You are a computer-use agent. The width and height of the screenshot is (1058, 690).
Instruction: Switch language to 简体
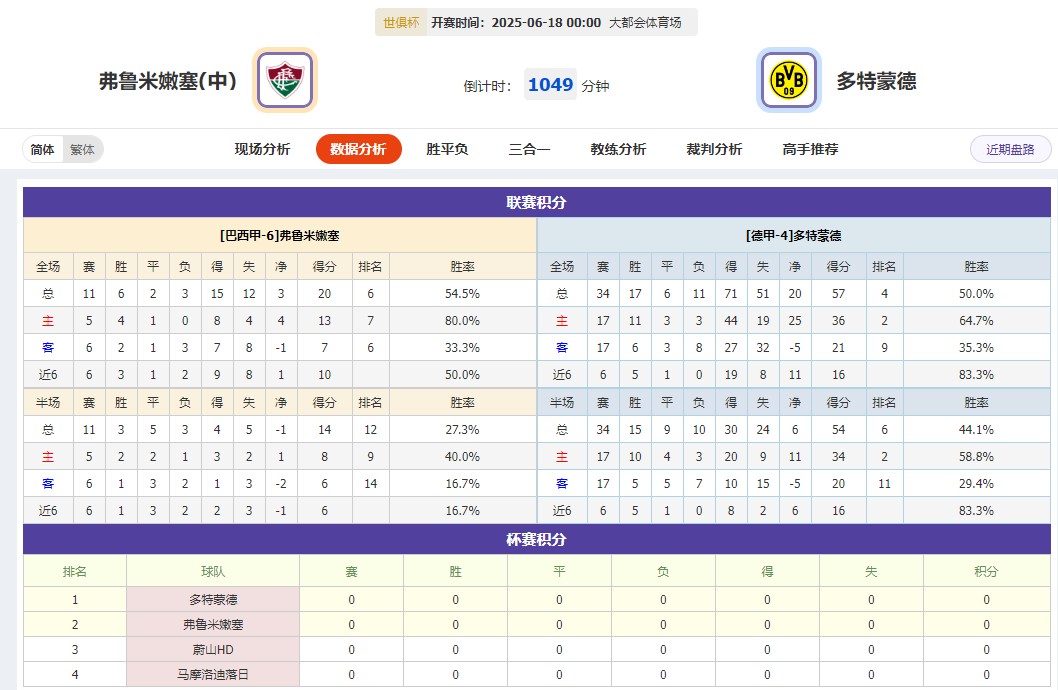43,149
